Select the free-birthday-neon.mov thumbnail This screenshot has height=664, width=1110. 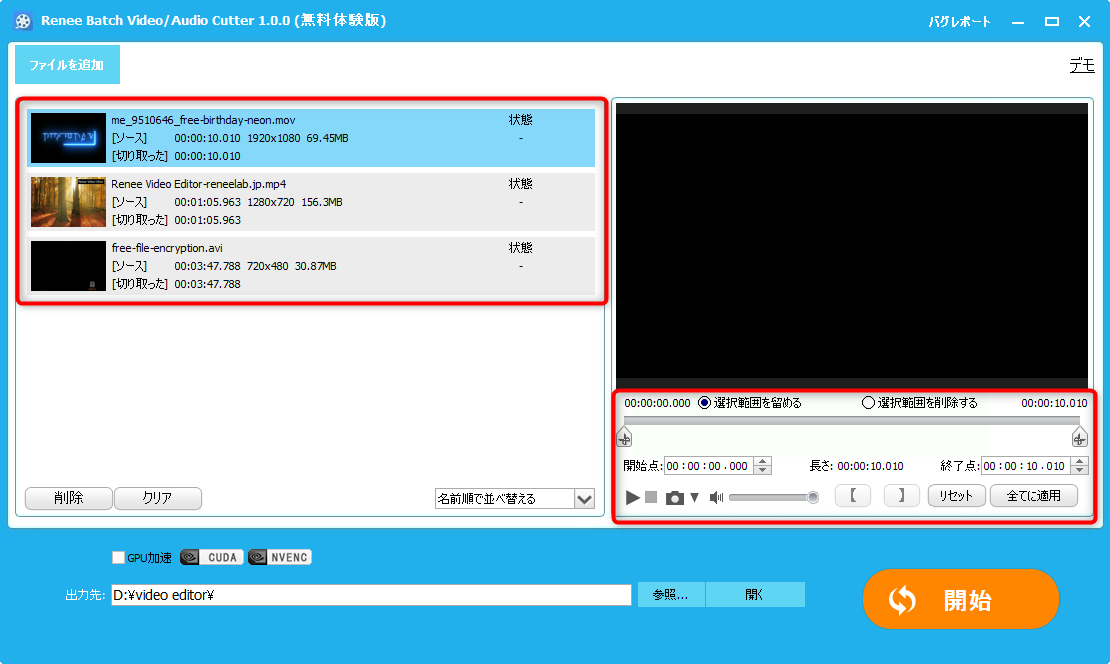(x=68, y=138)
